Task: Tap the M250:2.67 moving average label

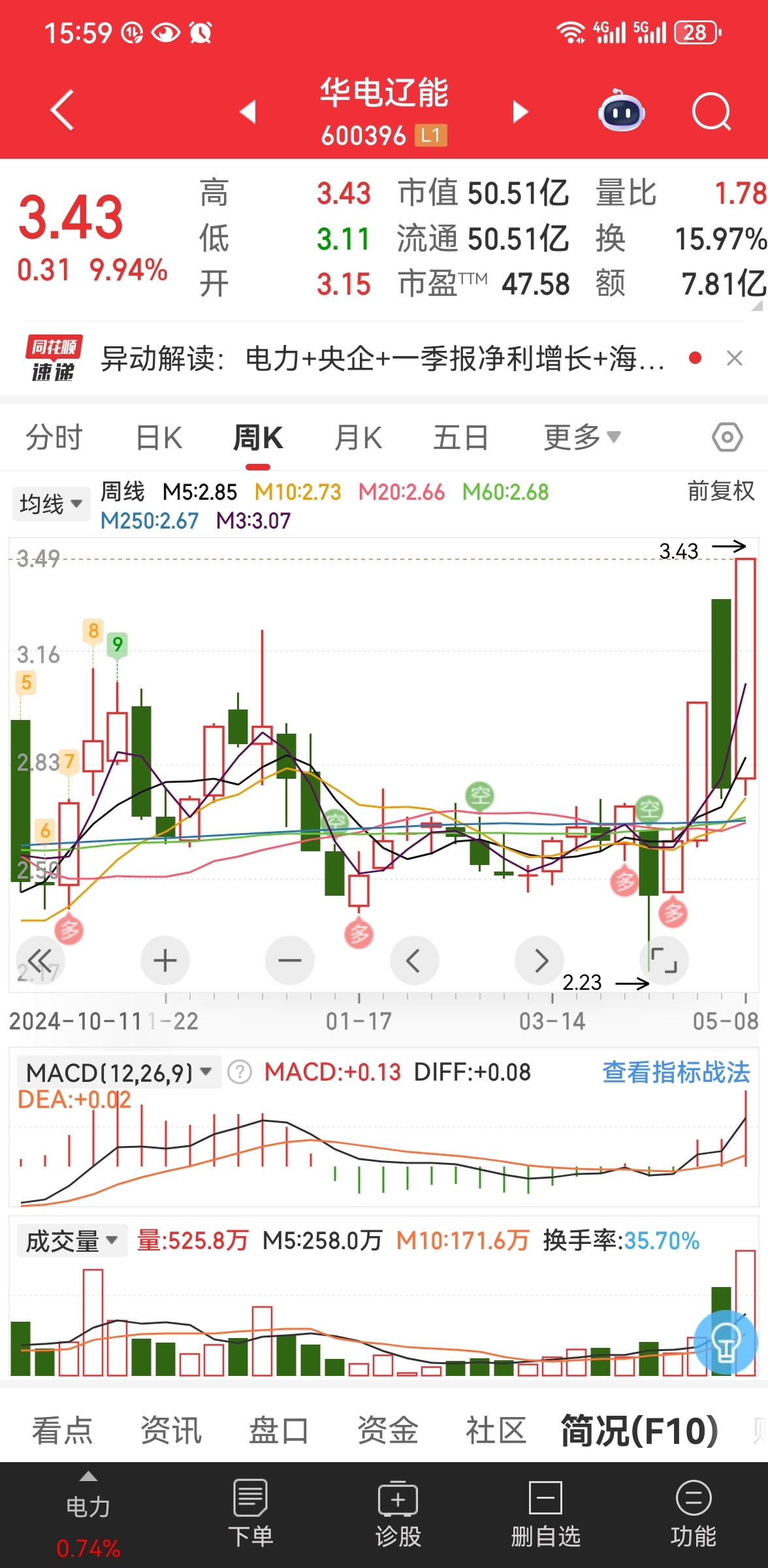Action: (150, 521)
